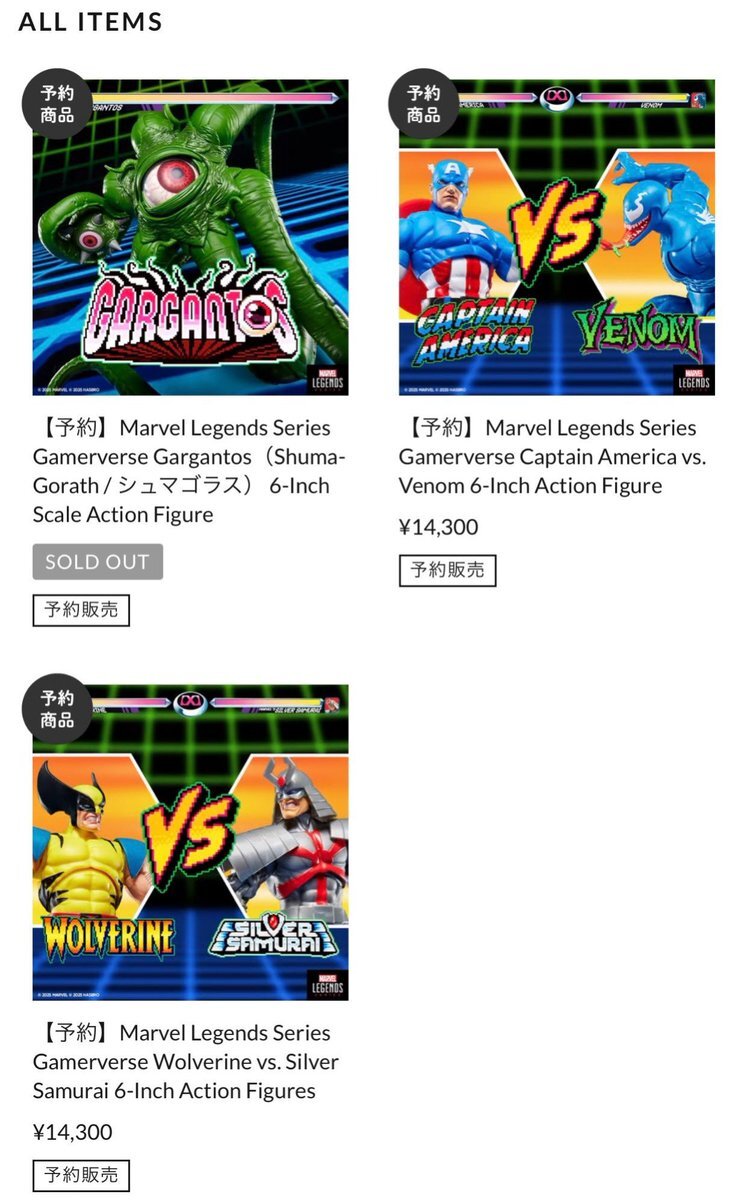This screenshot has width=747, height=1200.
Task: Click the 予約販売 tag under Gargantos
Action: [81, 610]
